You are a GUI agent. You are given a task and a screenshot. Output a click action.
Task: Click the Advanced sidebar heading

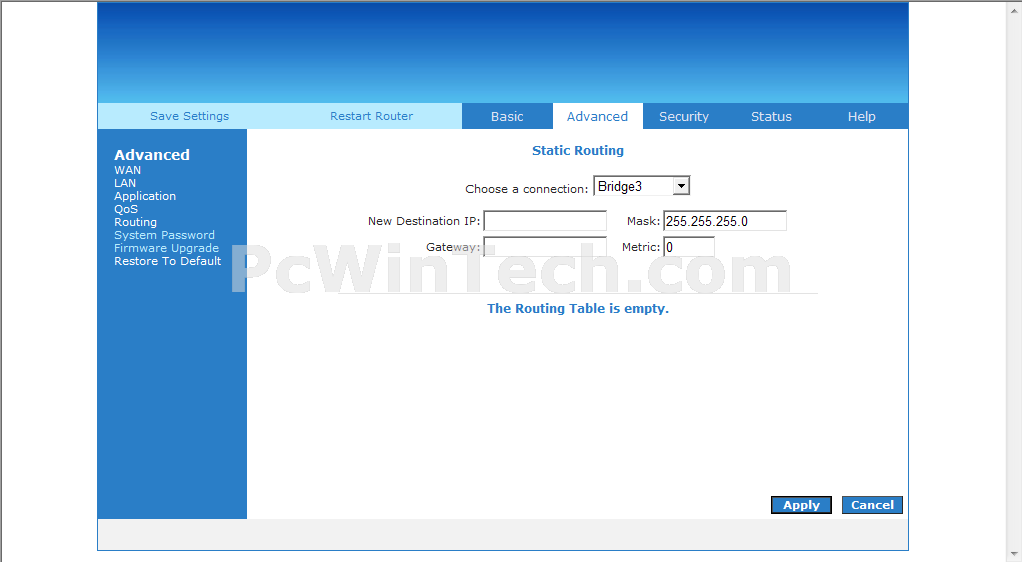(152, 155)
